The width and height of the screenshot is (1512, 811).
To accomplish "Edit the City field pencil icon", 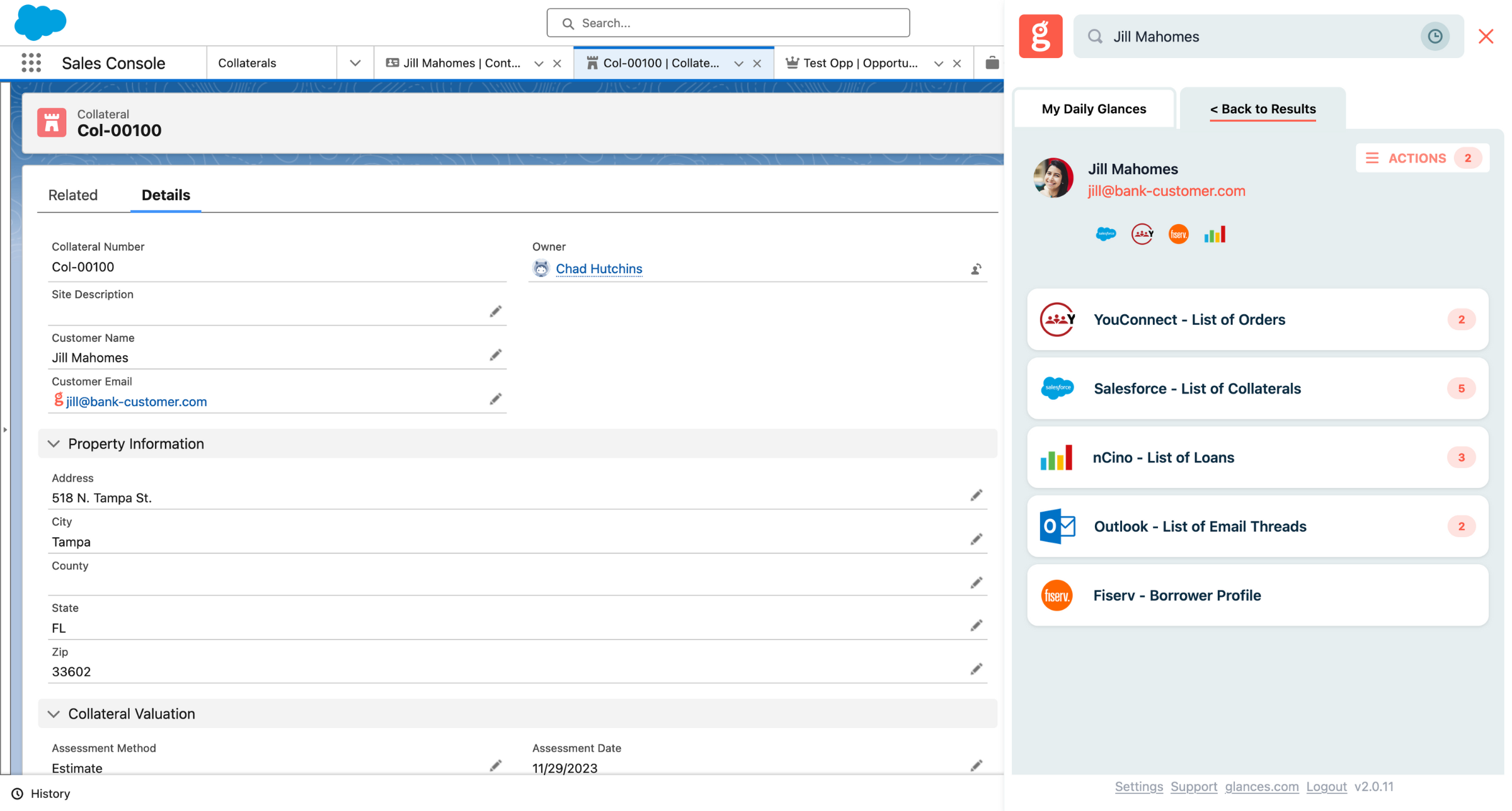I will coord(976,540).
